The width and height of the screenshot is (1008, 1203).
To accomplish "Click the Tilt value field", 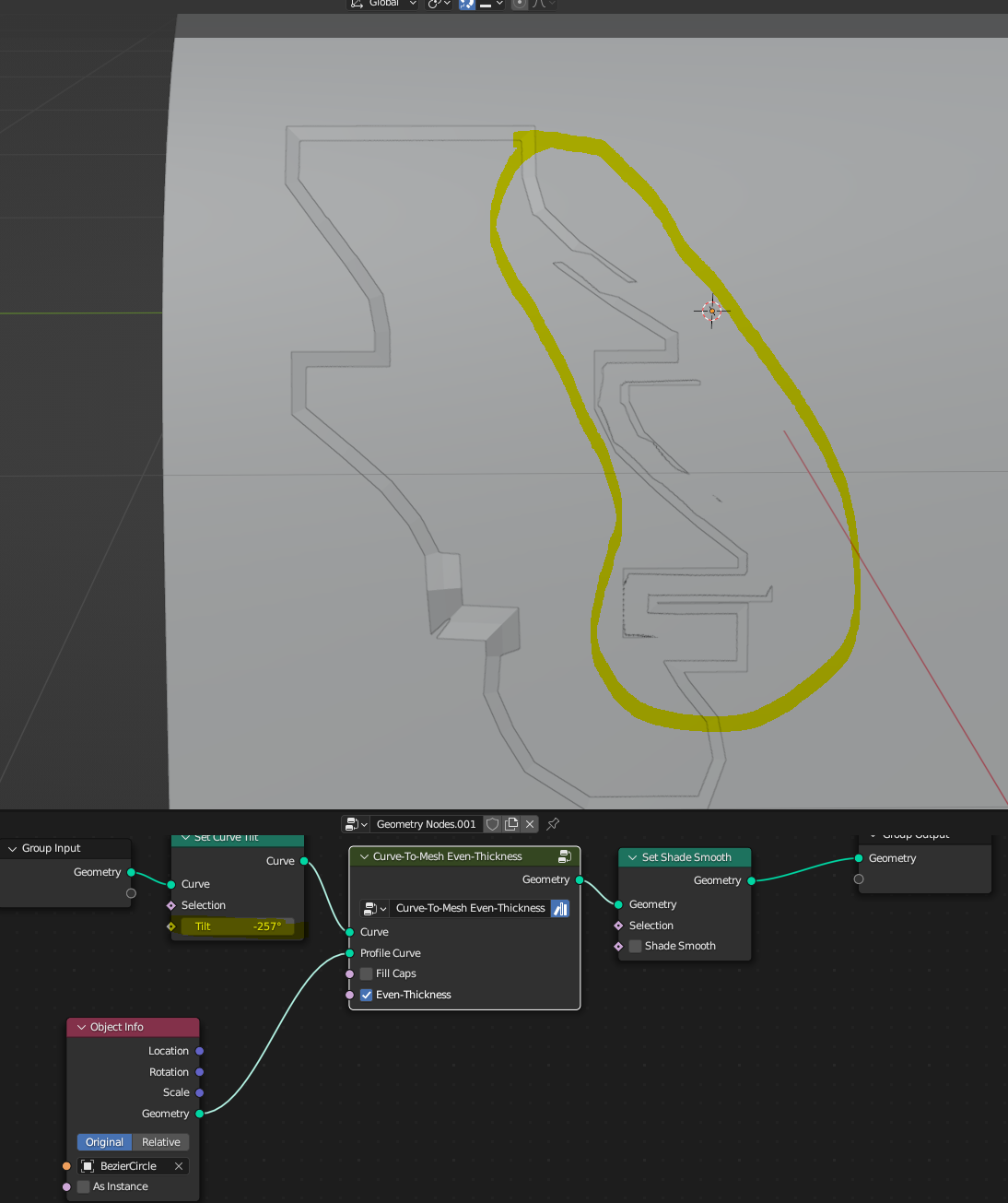I will pyautogui.click(x=238, y=927).
